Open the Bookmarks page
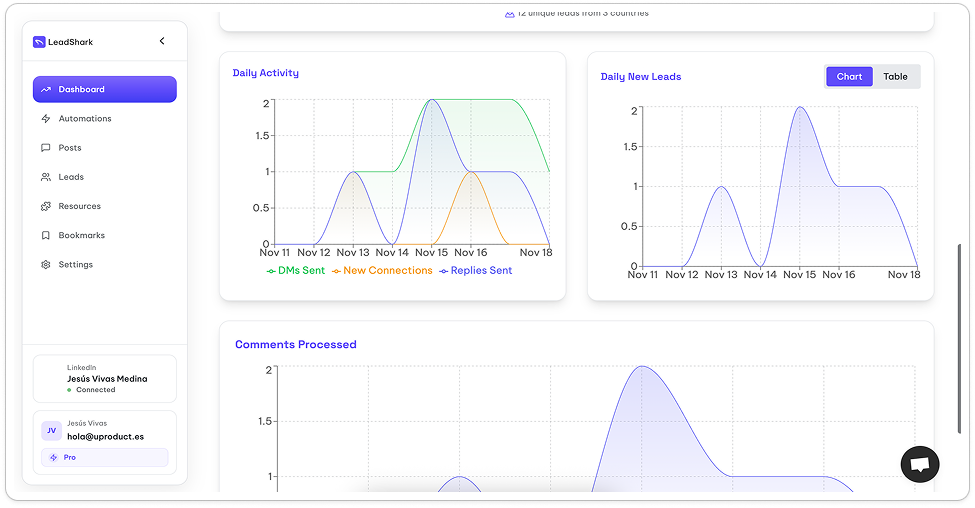Screen dimensions: 975x508 (104, 236)
